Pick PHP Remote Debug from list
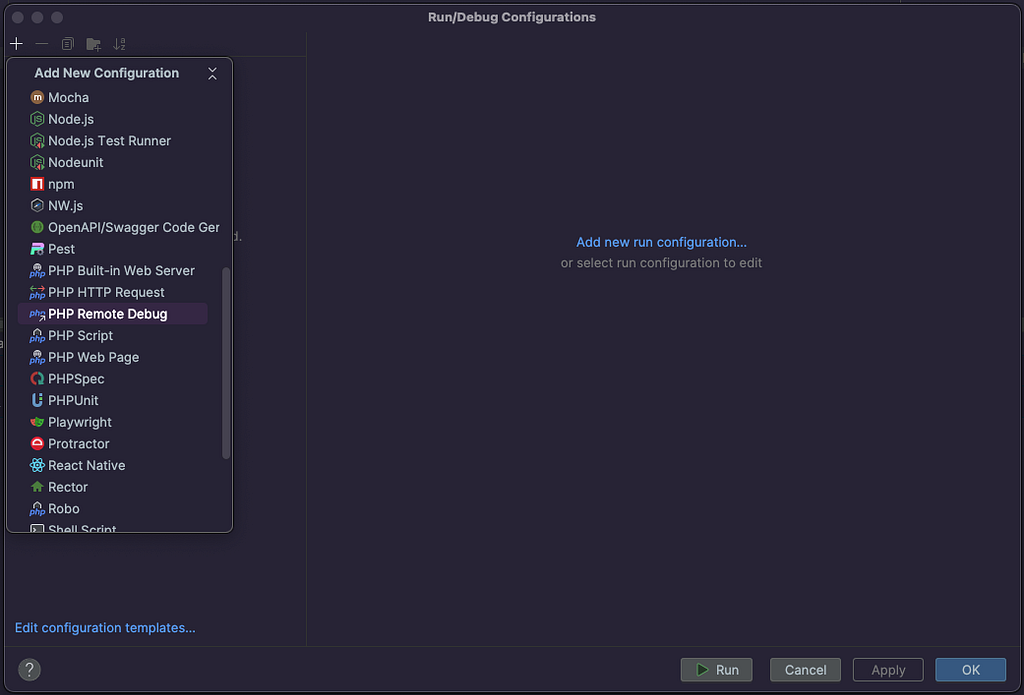Screen dimensions: 1024x695 (113, 314)
